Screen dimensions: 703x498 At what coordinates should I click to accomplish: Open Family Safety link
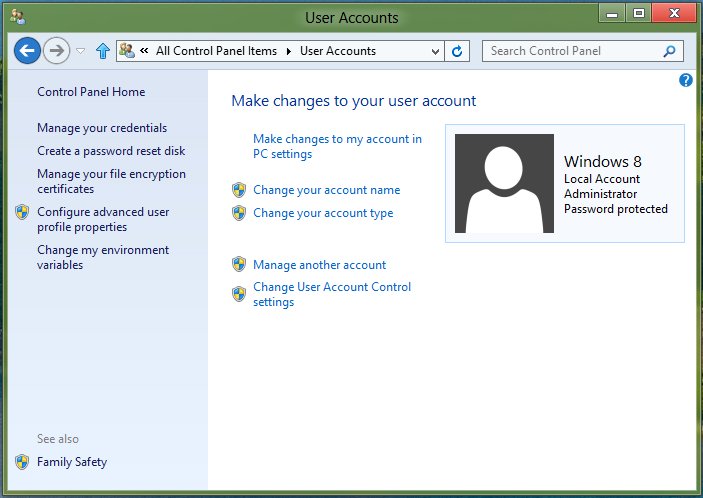point(72,462)
